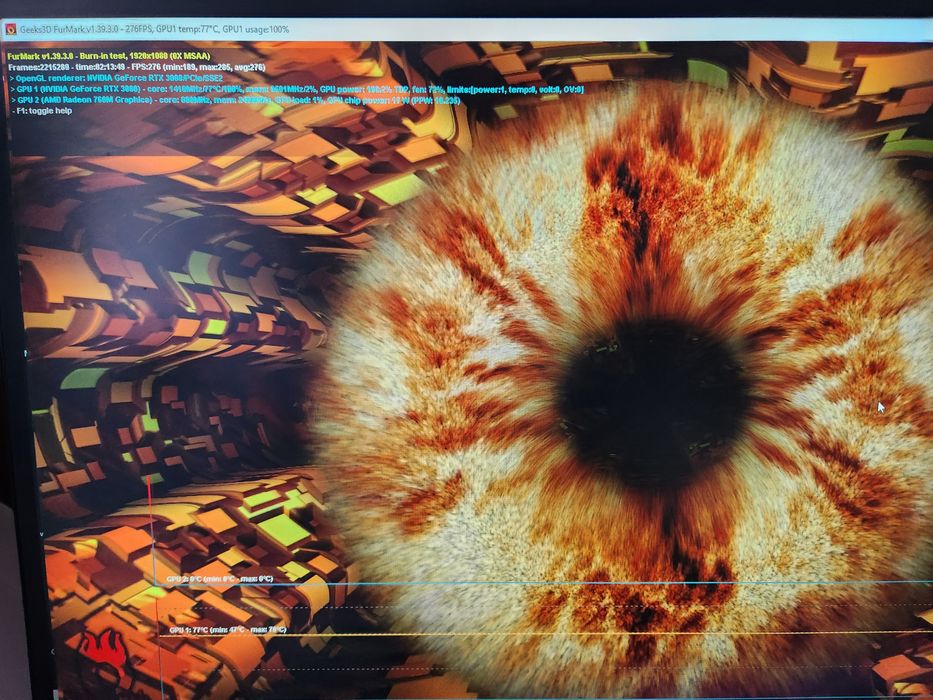Click the 'GPU 2 (AMD Radeon 780M Graphics)' line
Image resolution: width=933 pixels, height=700 pixels.
[235, 100]
